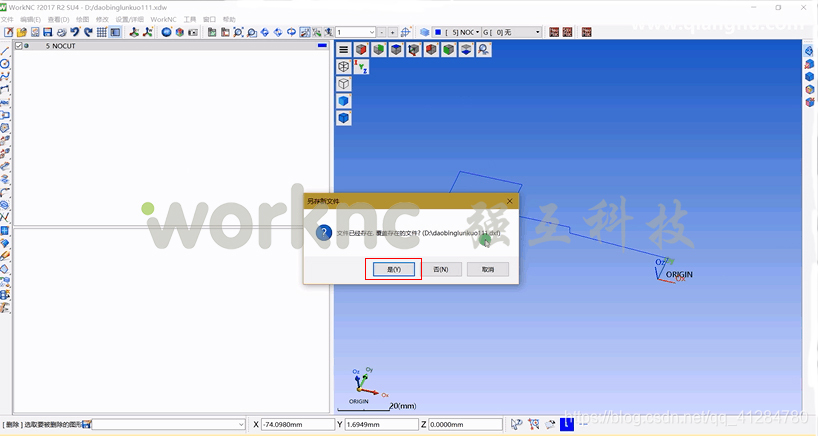This screenshot has height=436, width=818.
Task: Select the fillet corner tool
Action: pyautogui.click(x=5, y=192)
